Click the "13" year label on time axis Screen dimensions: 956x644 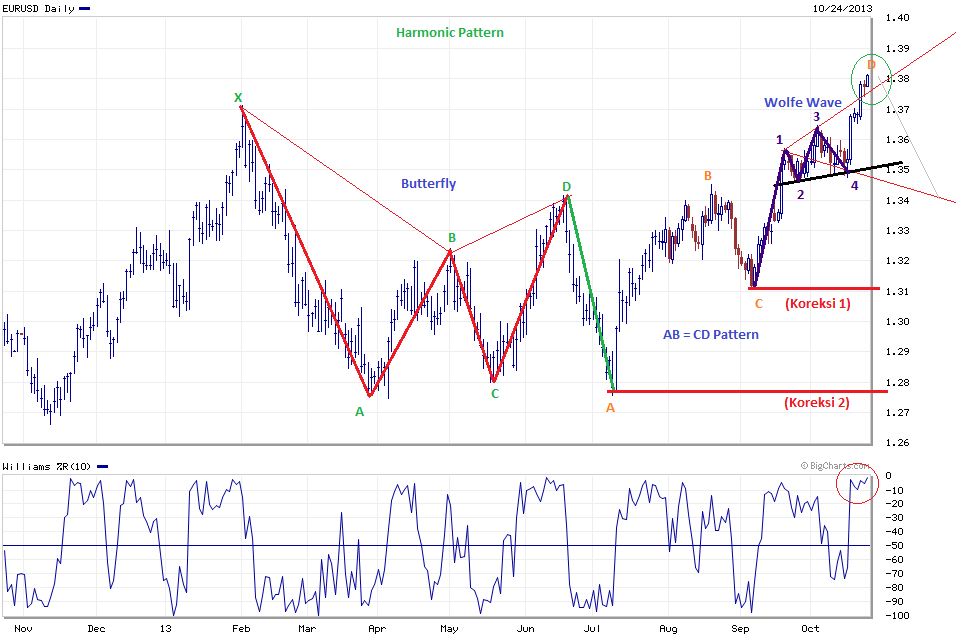pyautogui.click(x=165, y=629)
